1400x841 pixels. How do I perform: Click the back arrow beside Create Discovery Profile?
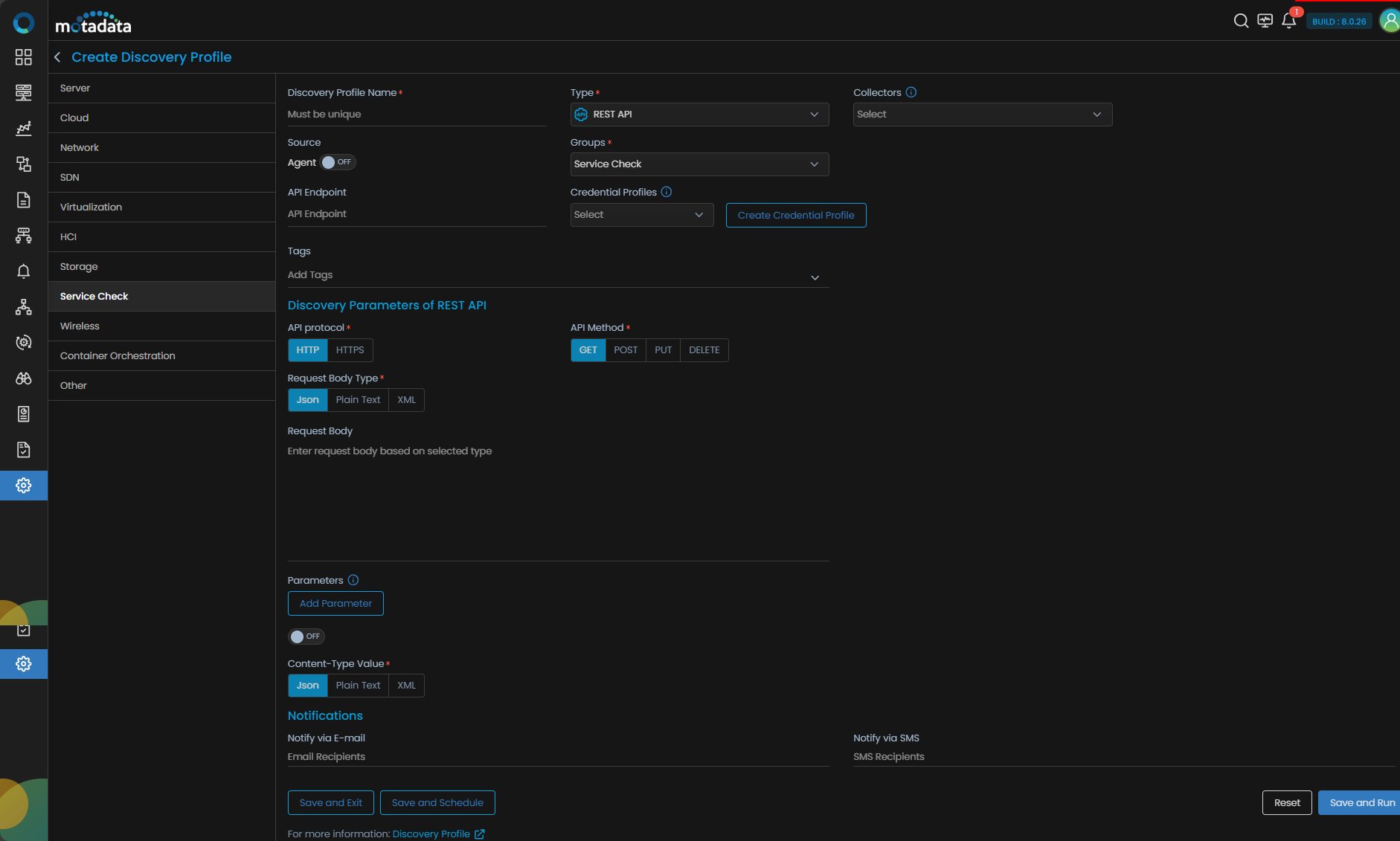(57, 57)
